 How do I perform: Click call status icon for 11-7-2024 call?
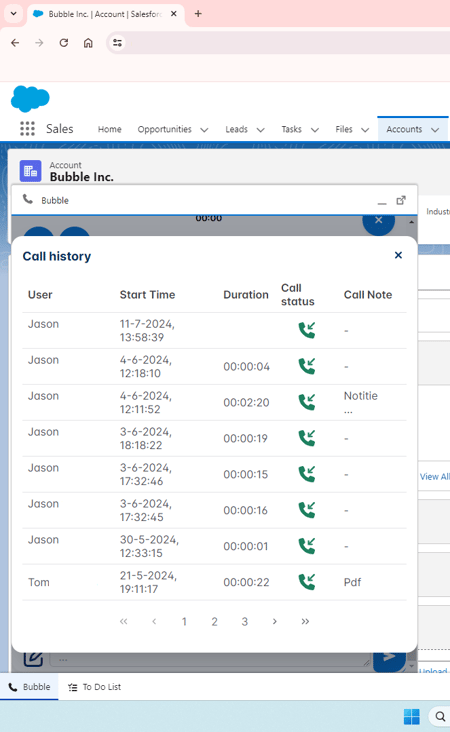pyautogui.click(x=307, y=330)
